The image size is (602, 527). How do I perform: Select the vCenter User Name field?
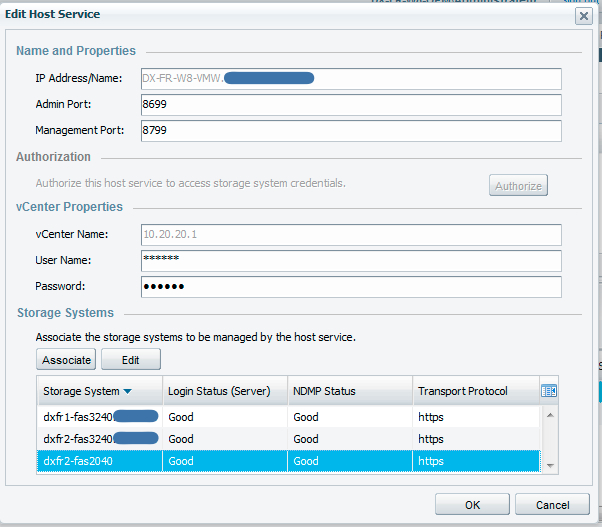click(x=350, y=261)
